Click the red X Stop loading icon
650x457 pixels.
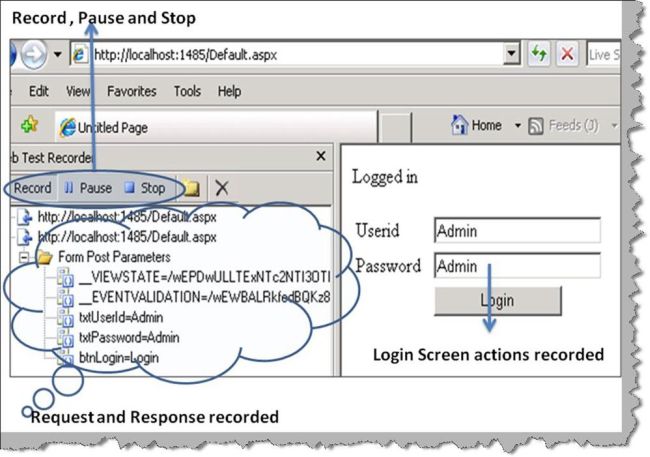coord(567,53)
